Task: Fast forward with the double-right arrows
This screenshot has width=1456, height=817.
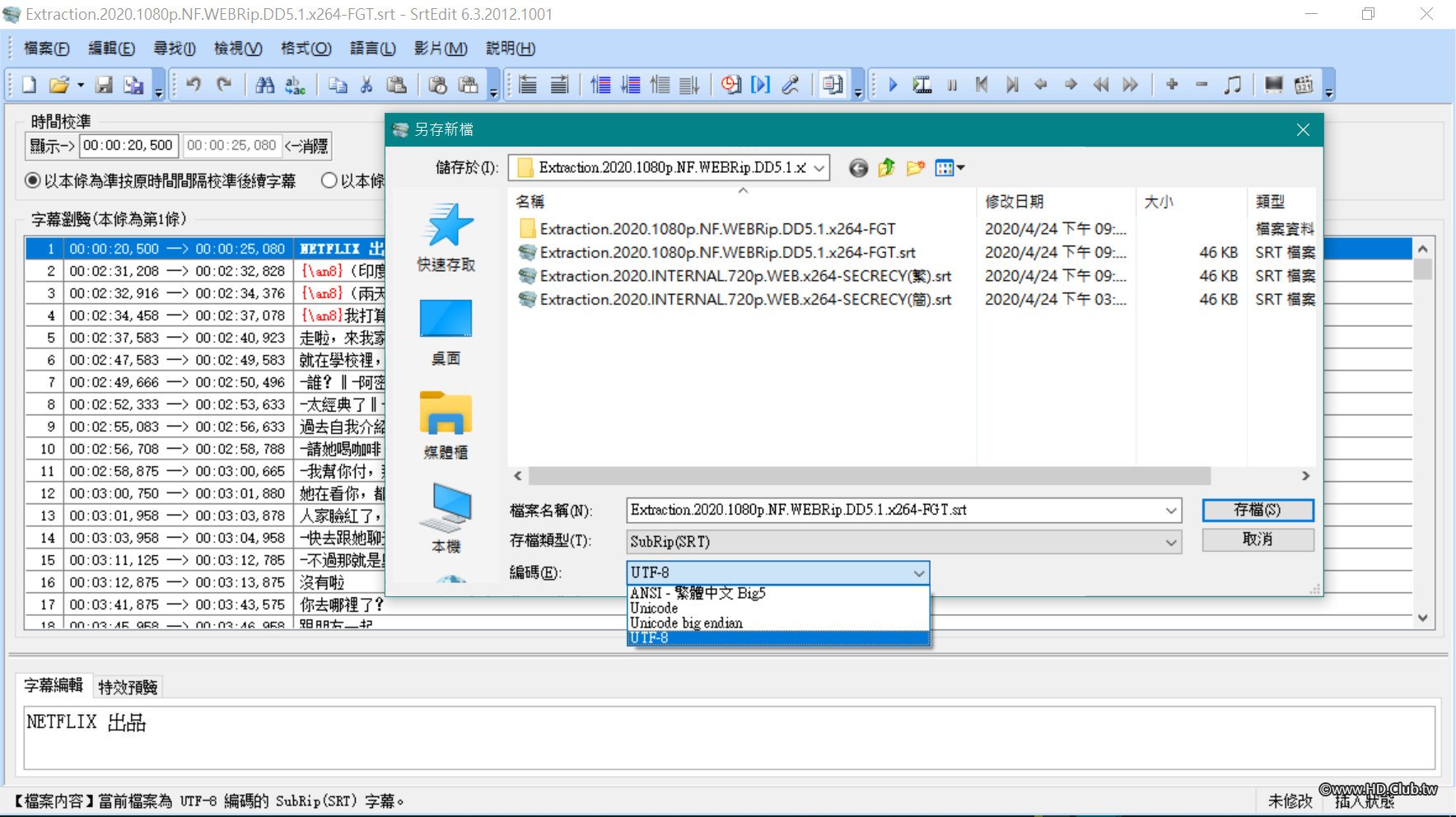Action: point(1131,85)
